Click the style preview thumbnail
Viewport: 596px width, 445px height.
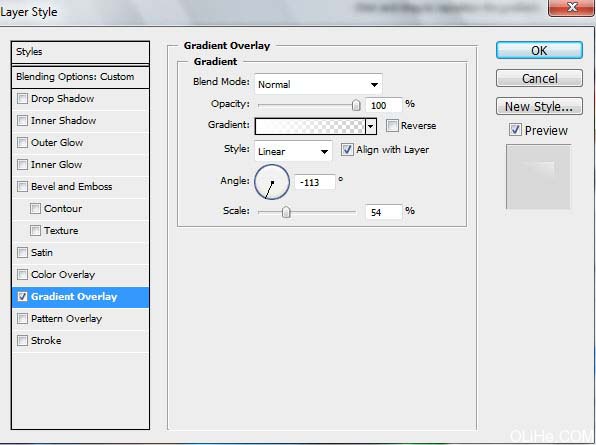538,177
